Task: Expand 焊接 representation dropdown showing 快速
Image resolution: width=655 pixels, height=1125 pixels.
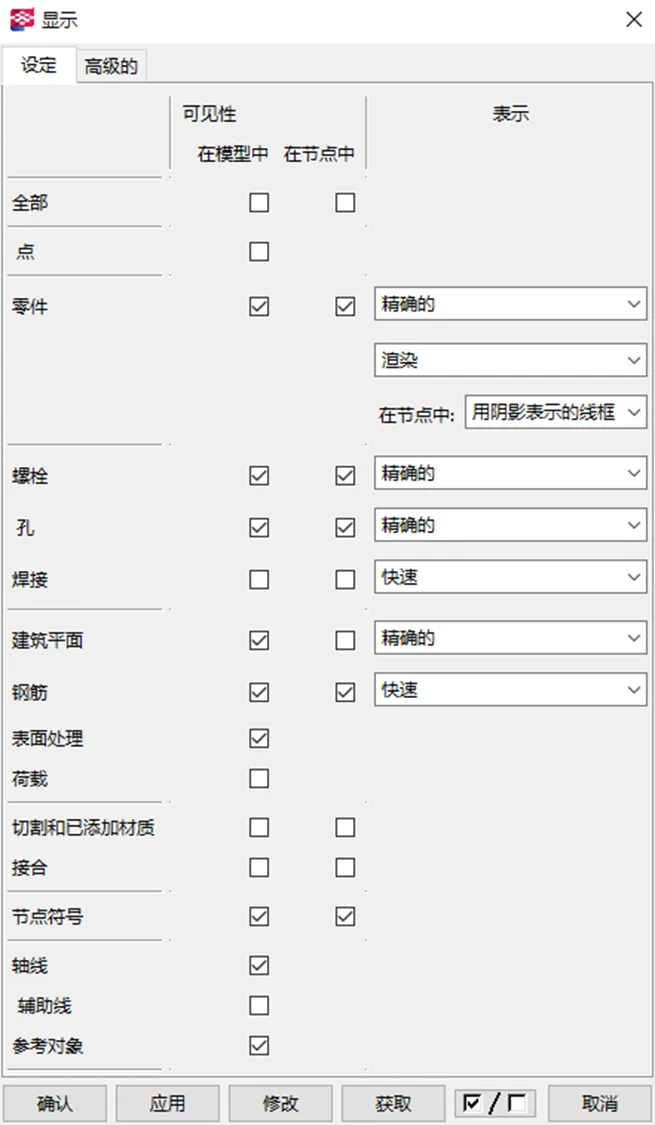Action: click(x=510, y=577)
